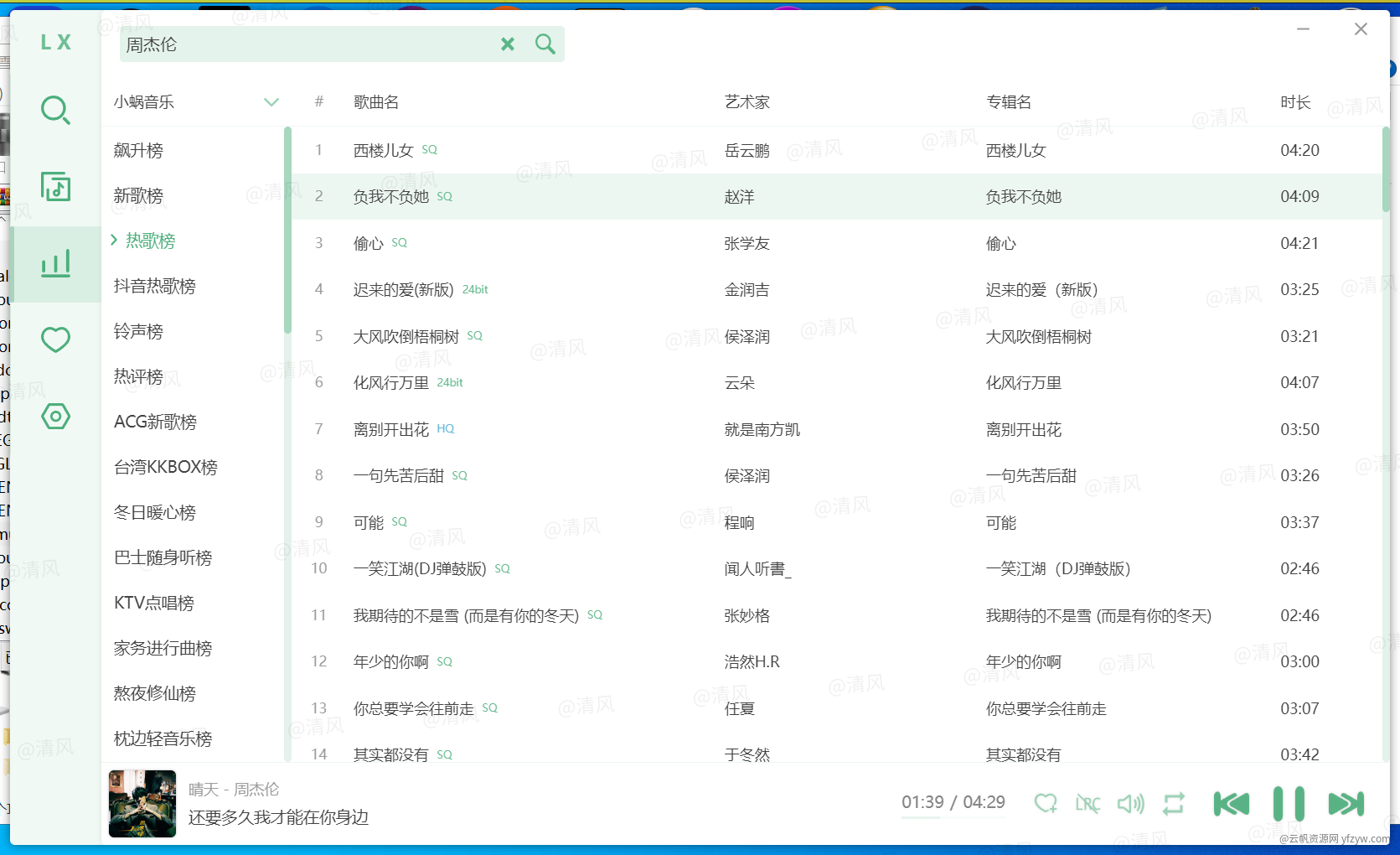
Task: Click artist 就是南方凯
Action: click(x=762, y=429)
